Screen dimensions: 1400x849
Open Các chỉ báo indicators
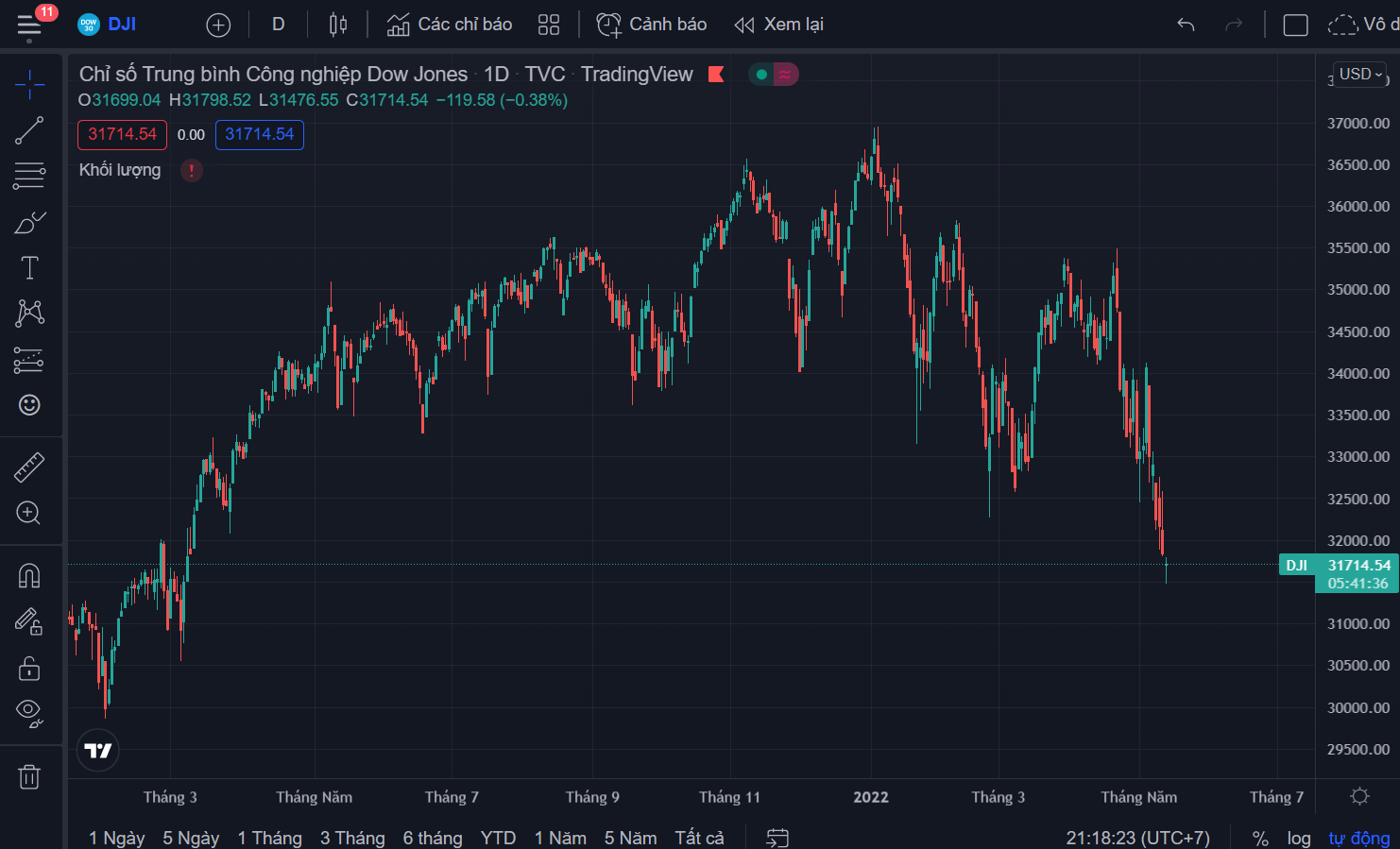click(x=450, y=25)
